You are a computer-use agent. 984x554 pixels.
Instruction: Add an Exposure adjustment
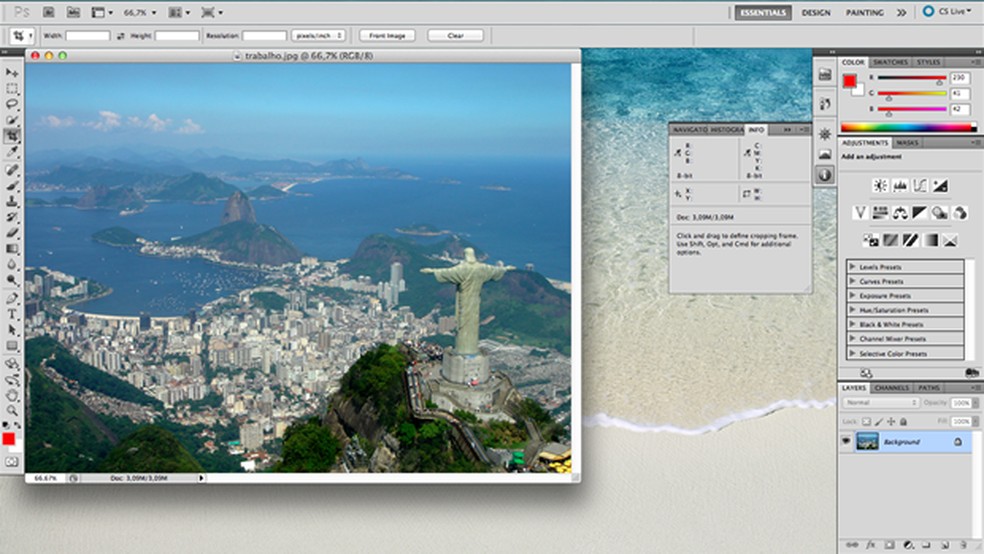coord(940,186)
